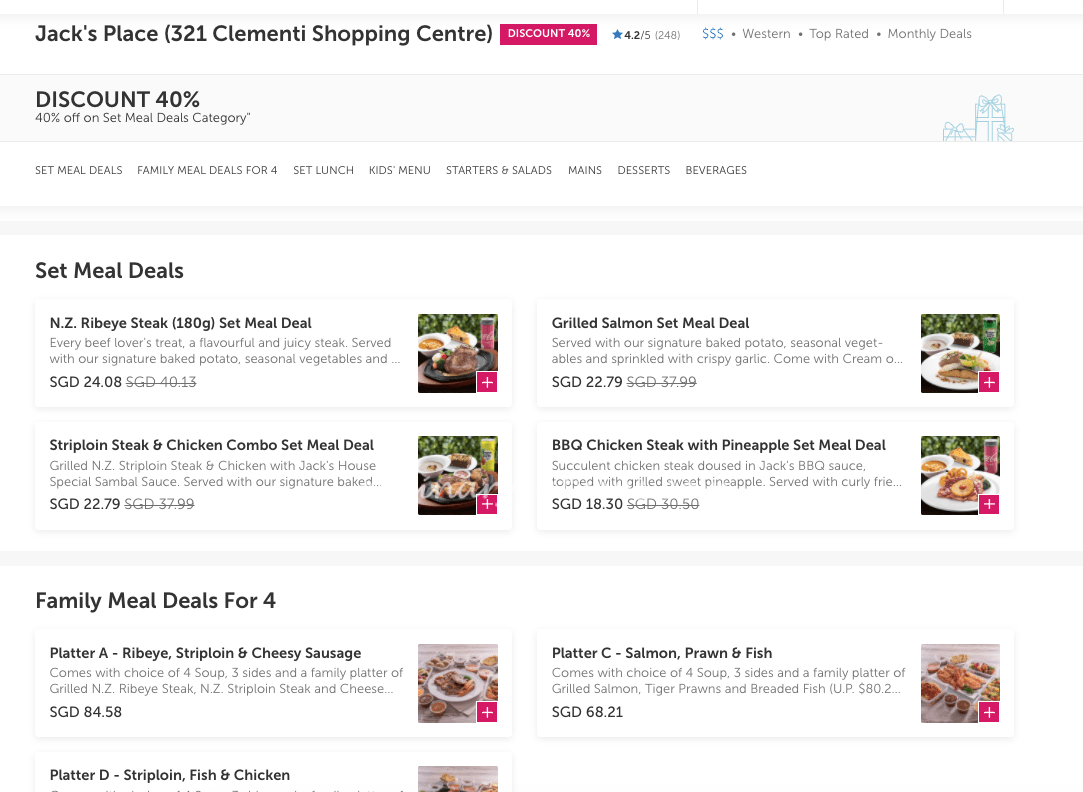Viewport: 1083px width, 792px height.
Task: Click 'Grilled N.Z. Striploin Steak & Chicken' description
Action: [x=215, y=474]
